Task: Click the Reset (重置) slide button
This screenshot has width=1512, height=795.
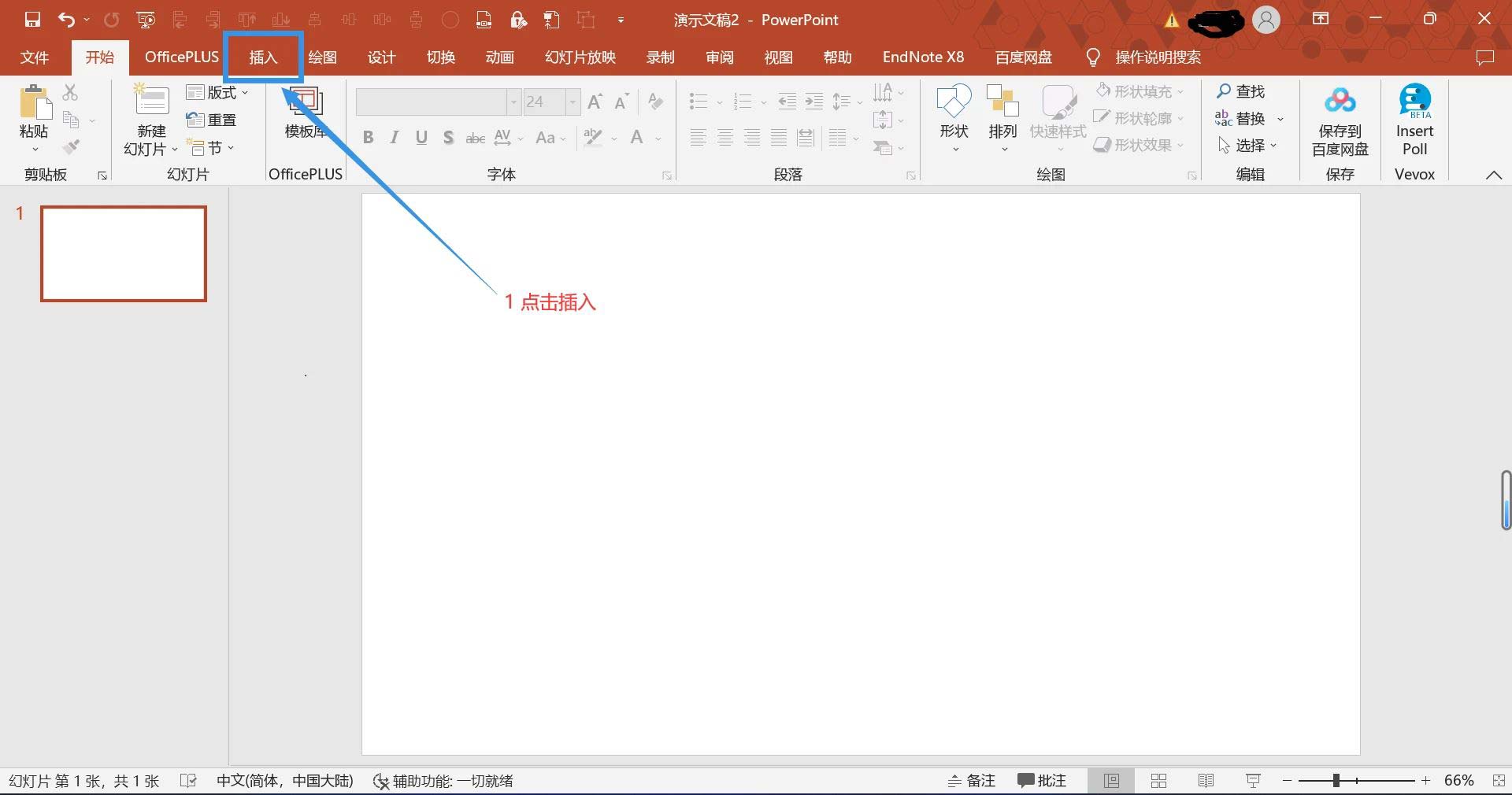Action: tap(212, 120)
